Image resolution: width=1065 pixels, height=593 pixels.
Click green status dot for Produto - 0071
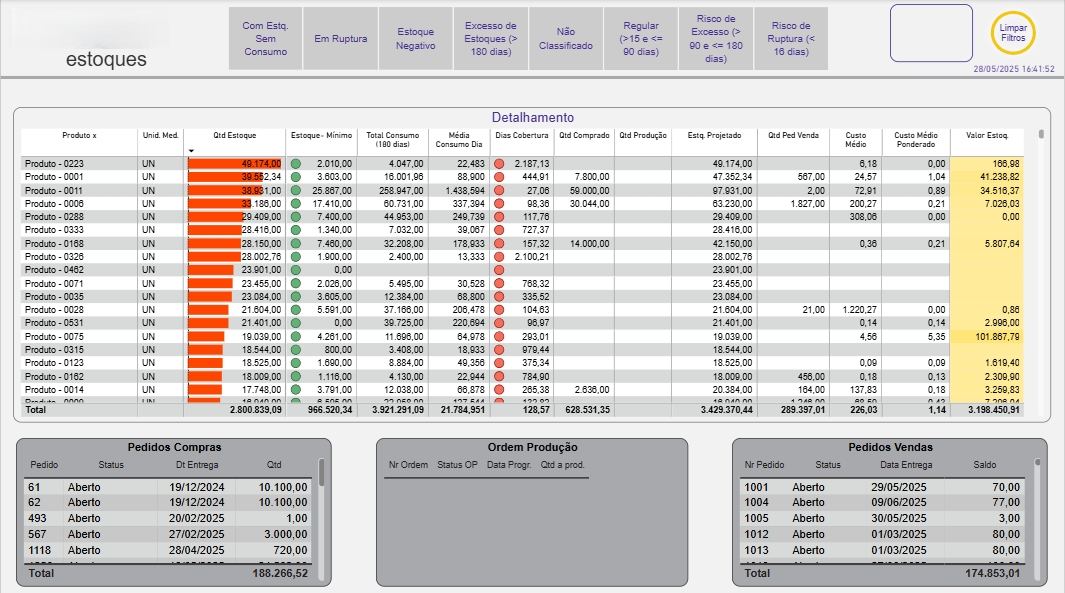[295, 283]
